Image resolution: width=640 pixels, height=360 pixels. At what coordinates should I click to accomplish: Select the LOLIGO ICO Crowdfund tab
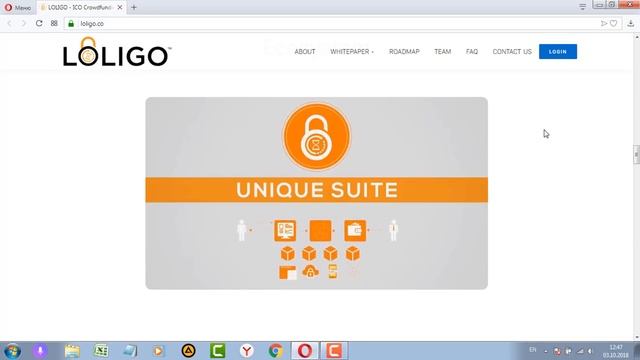point(81,7)
